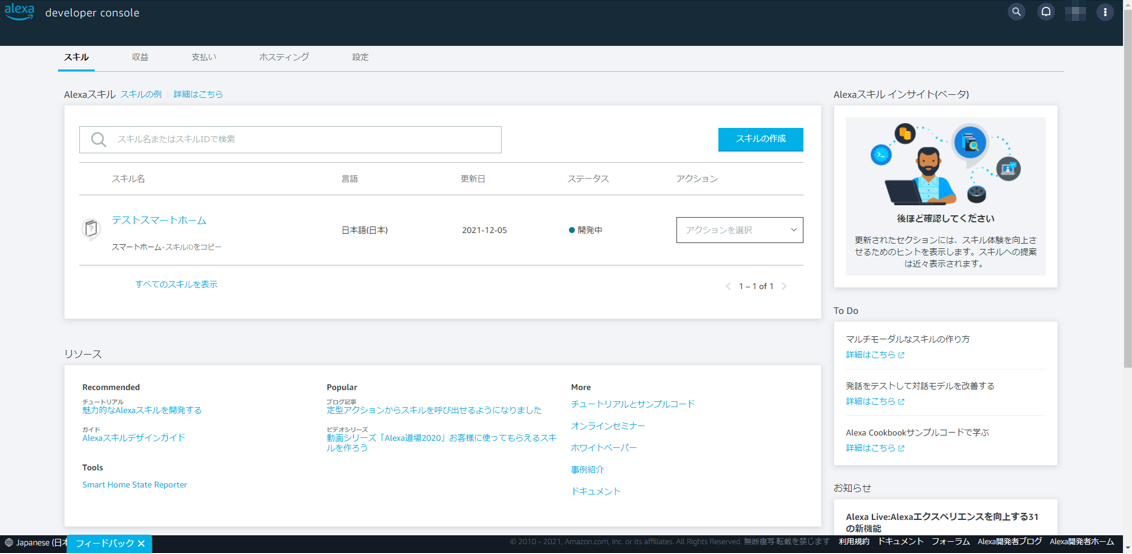Open the header search icon
This screenshot has height=554, width=1132.
(1016, 12)
